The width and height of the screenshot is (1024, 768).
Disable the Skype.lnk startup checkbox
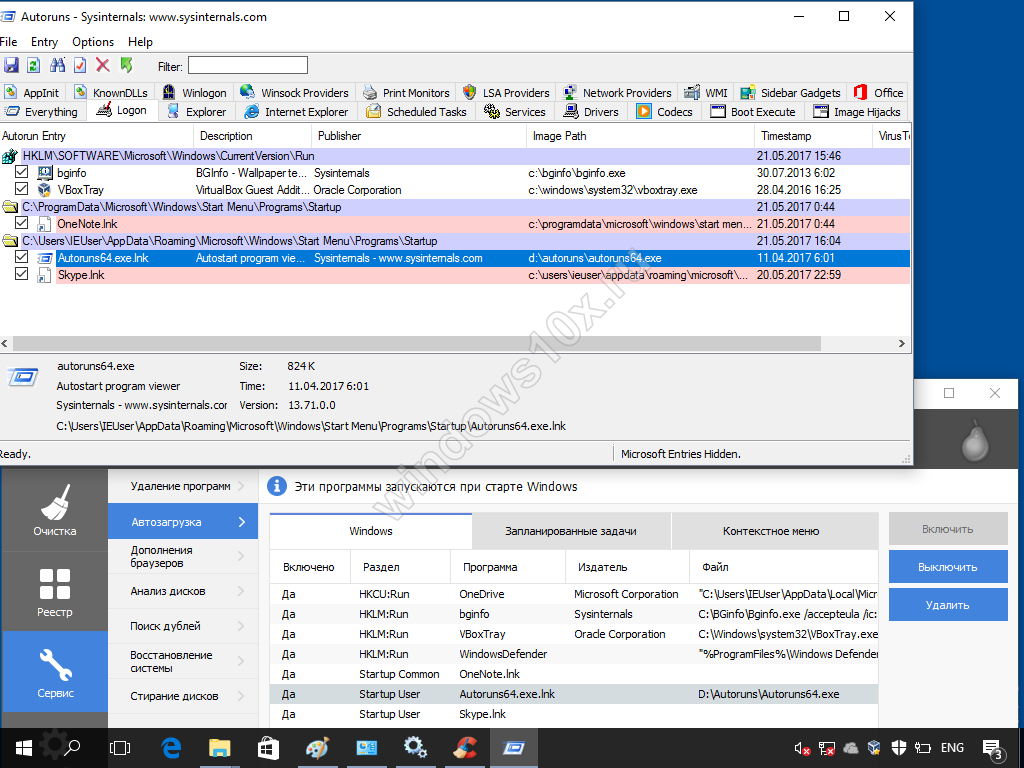(22, 275)
